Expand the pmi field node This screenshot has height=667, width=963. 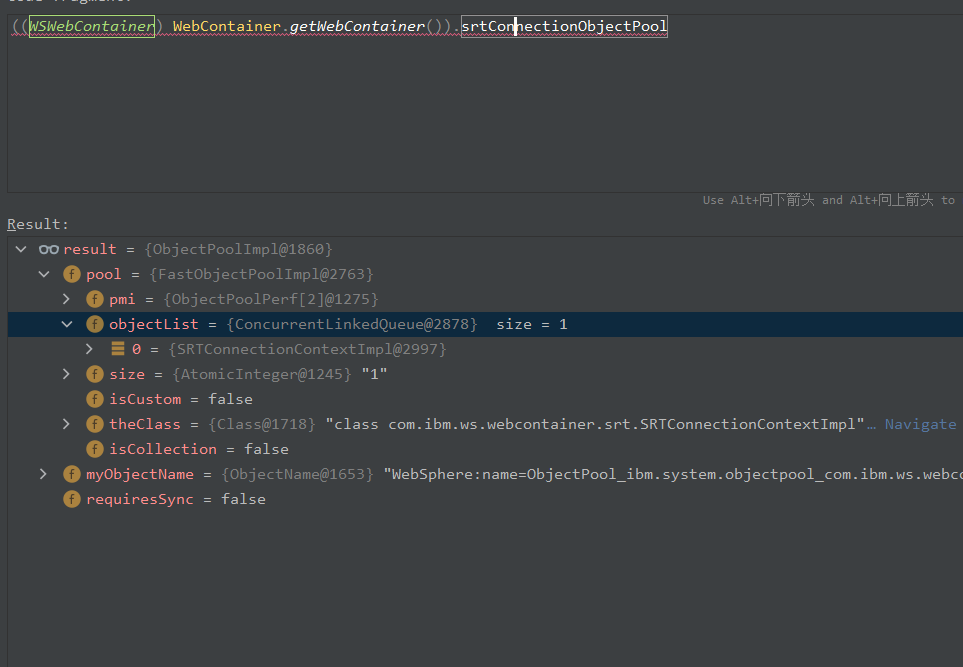click(66, 299)
